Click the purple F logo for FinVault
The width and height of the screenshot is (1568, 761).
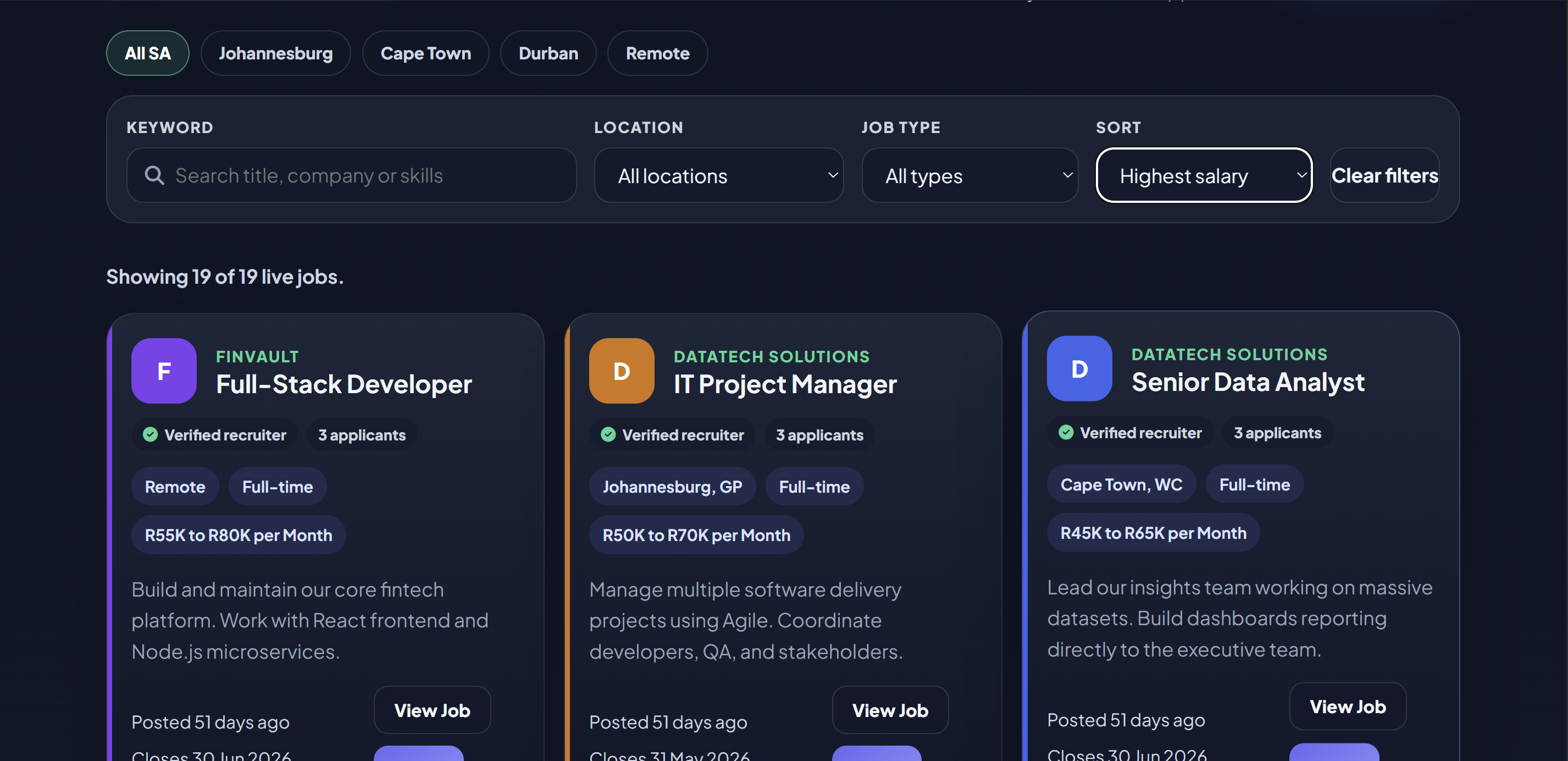pos(164,371)
